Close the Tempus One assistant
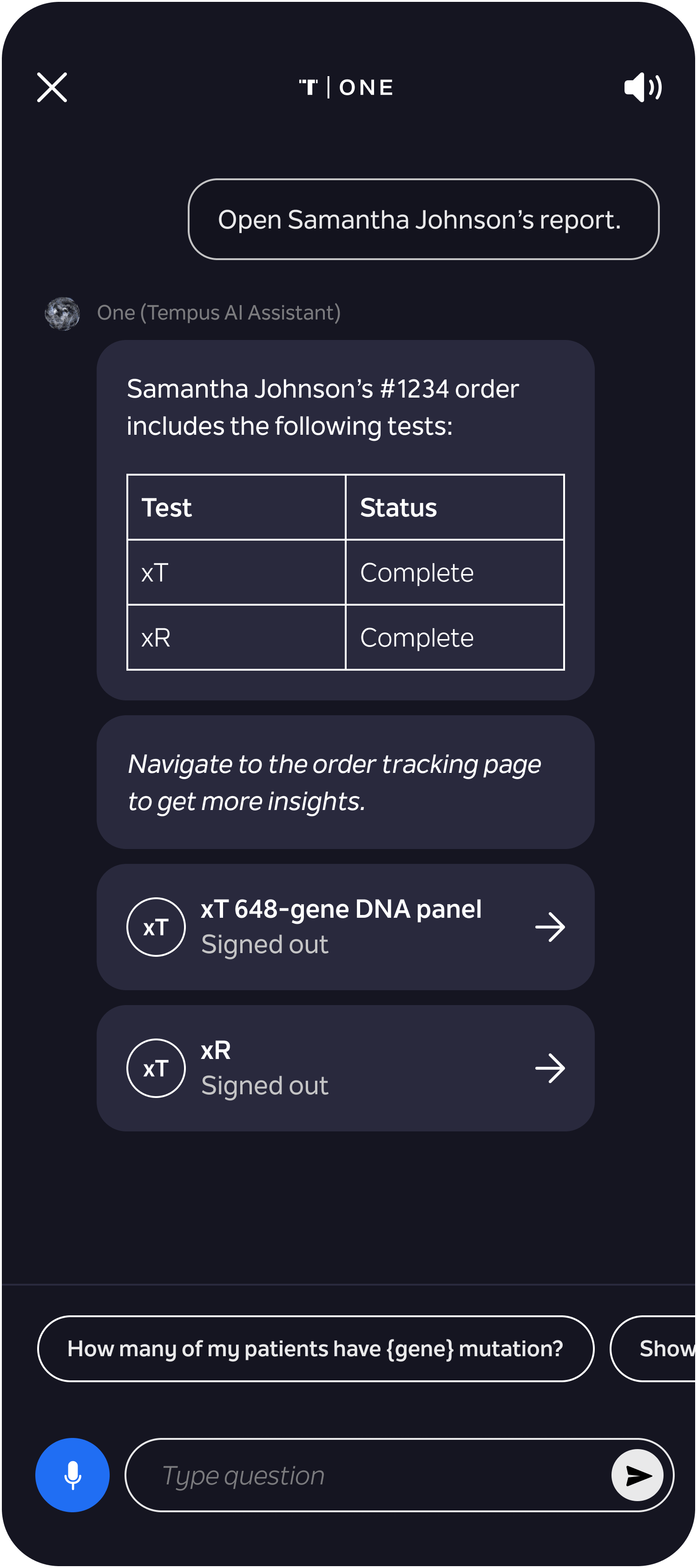The image size is (697, 1568). tap(52, 87)
